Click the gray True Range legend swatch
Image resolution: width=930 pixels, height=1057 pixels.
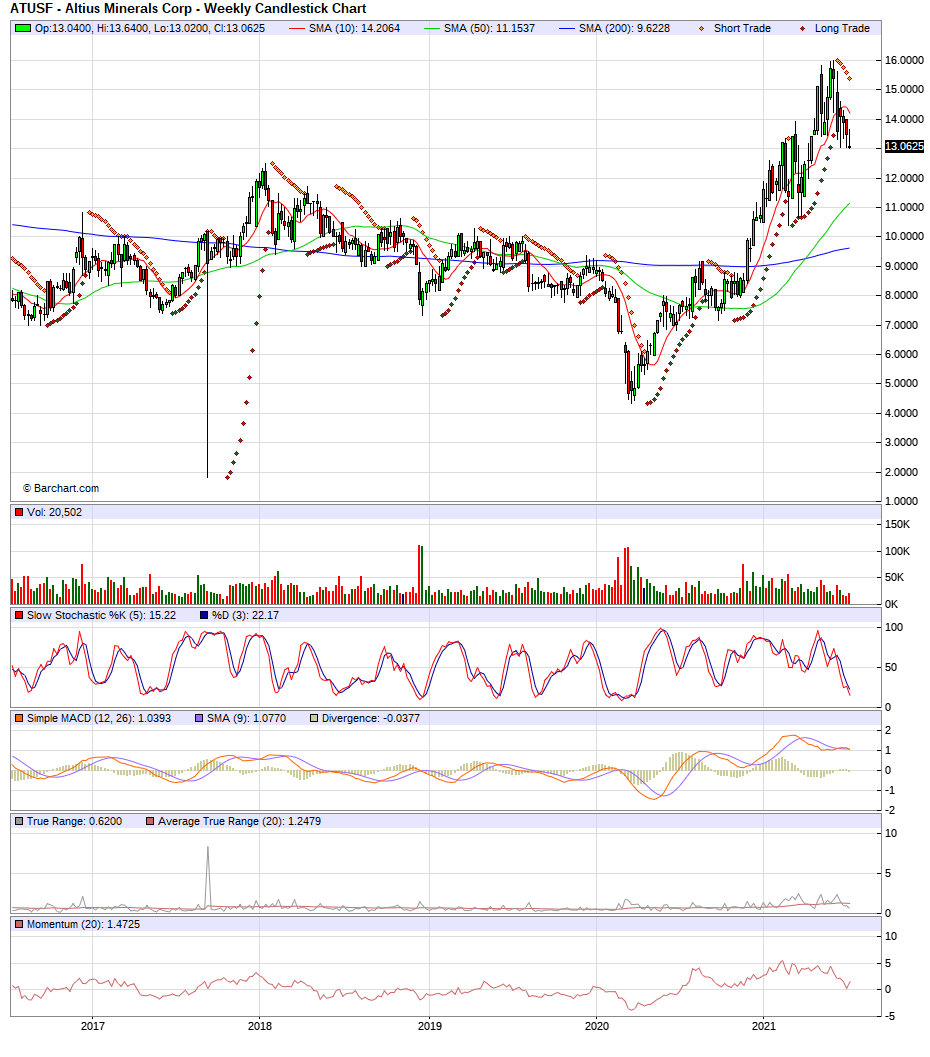(19, 822)
